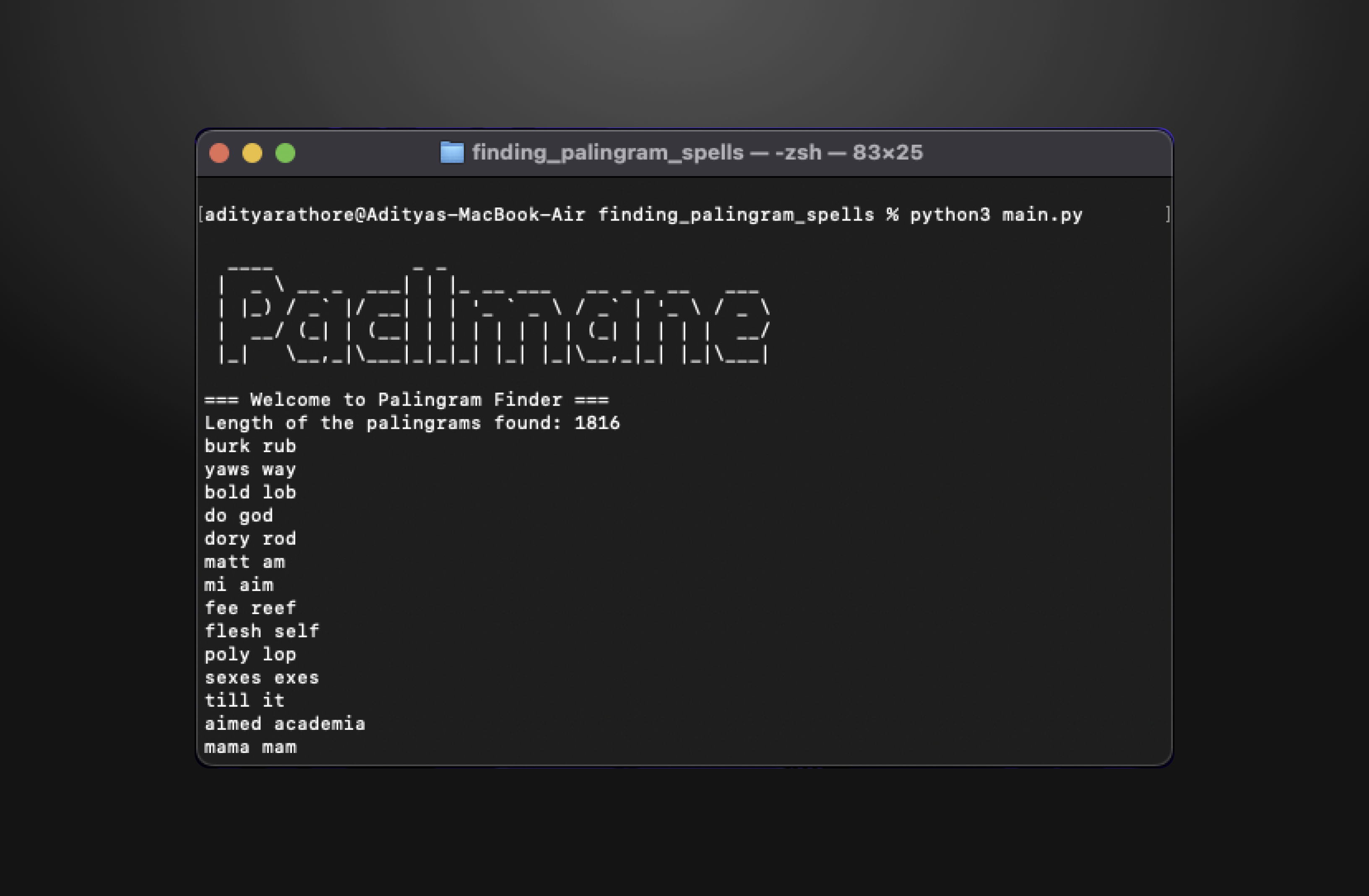Click the folder icon in the title bar
1369x896 pixels.
pyautogui.click(x=452, y=152)
